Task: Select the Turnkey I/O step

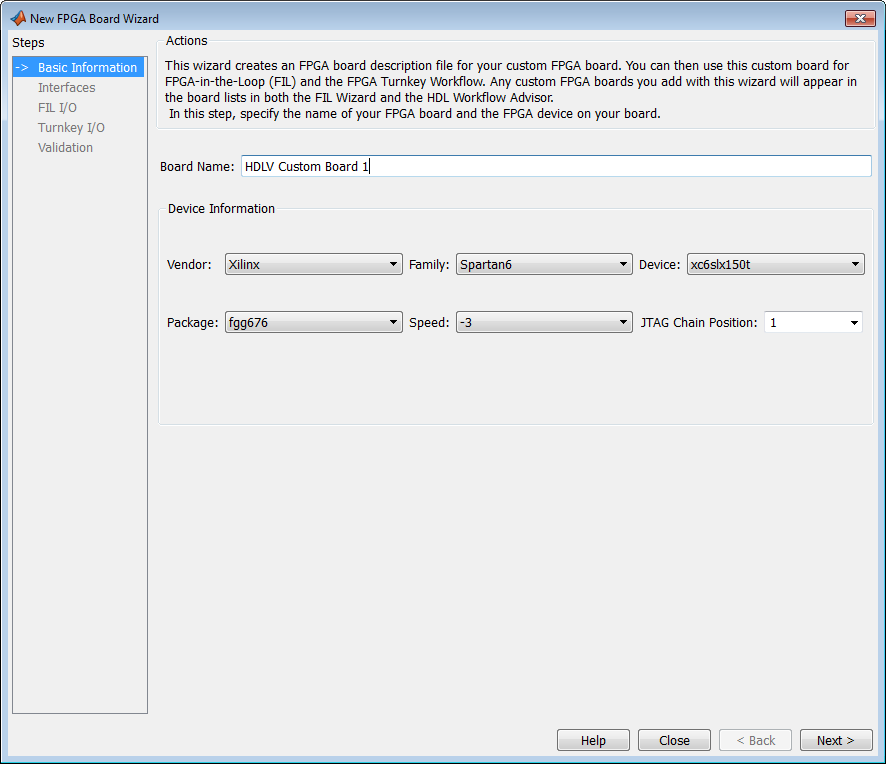Action: point(71,127)
